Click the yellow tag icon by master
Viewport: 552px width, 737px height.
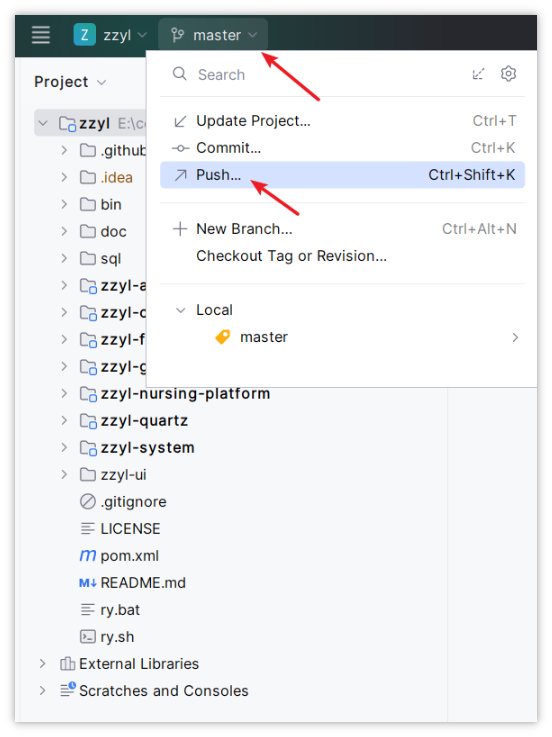[222, 337]
